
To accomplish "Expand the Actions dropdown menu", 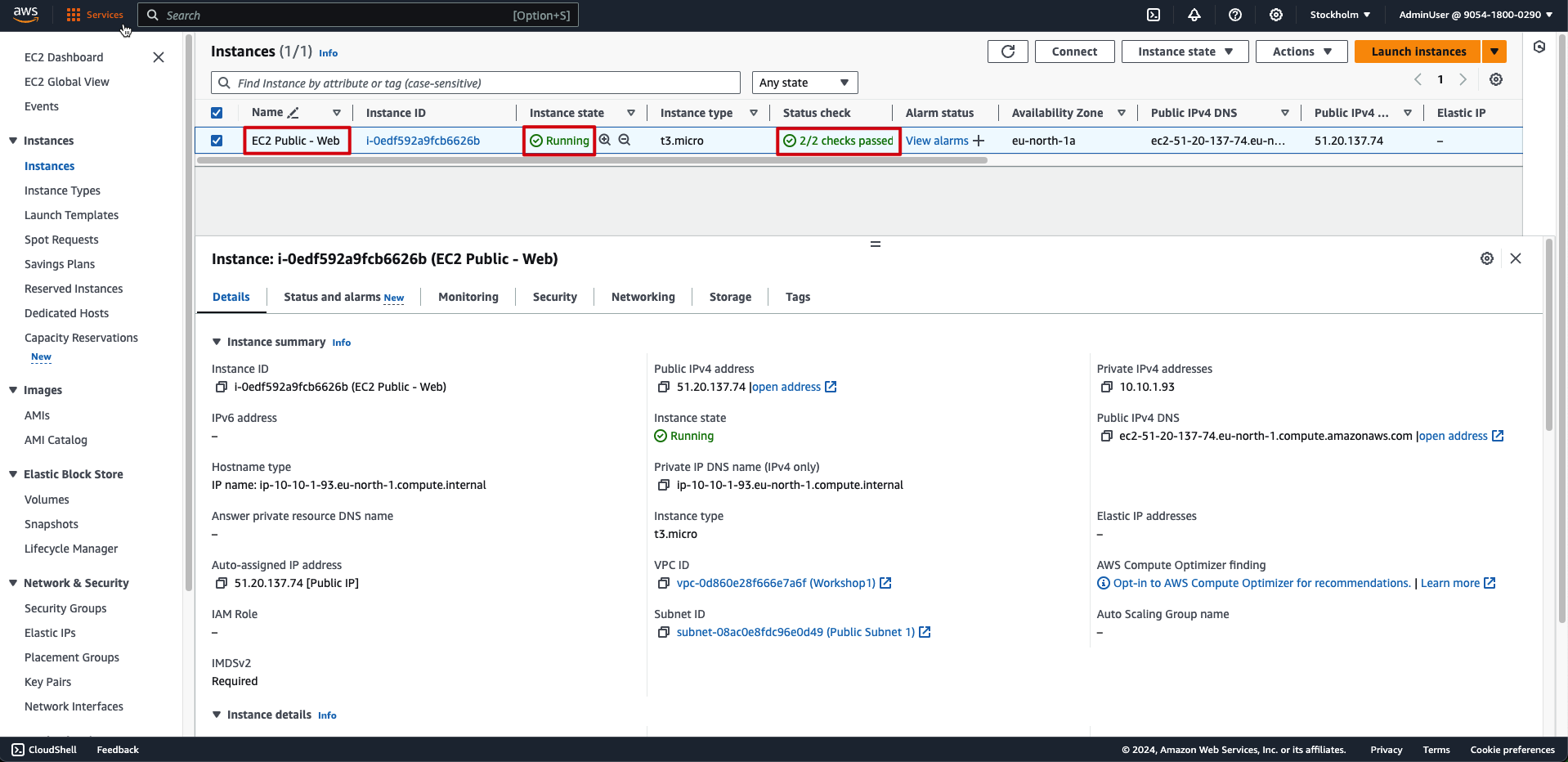I will [1301, 52].
